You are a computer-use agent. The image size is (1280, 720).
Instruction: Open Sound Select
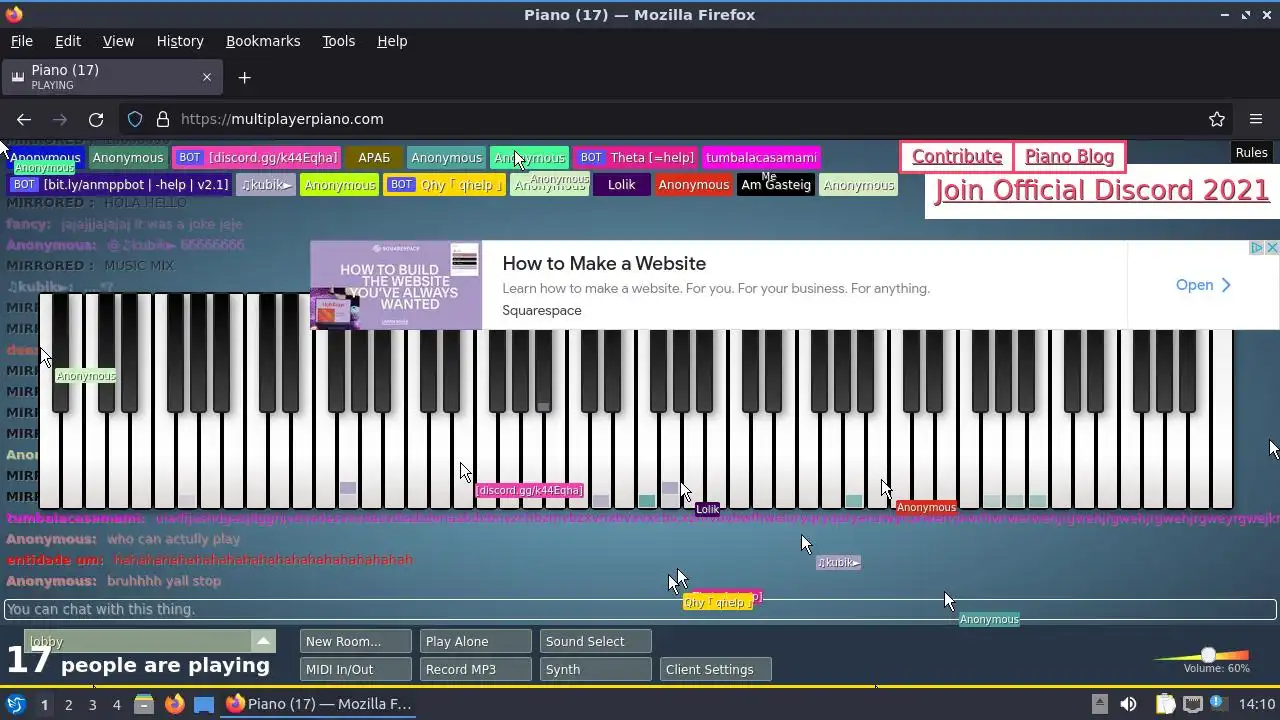[595, 642]
